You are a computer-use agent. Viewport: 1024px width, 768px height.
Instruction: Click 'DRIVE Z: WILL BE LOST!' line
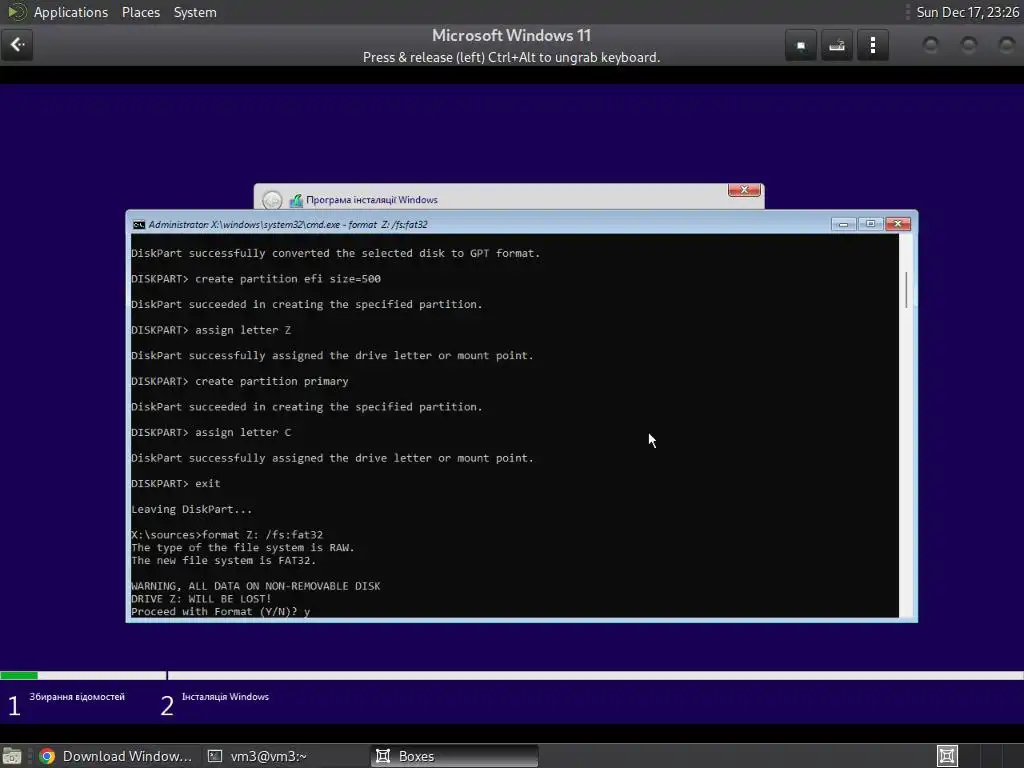(201, 599)
